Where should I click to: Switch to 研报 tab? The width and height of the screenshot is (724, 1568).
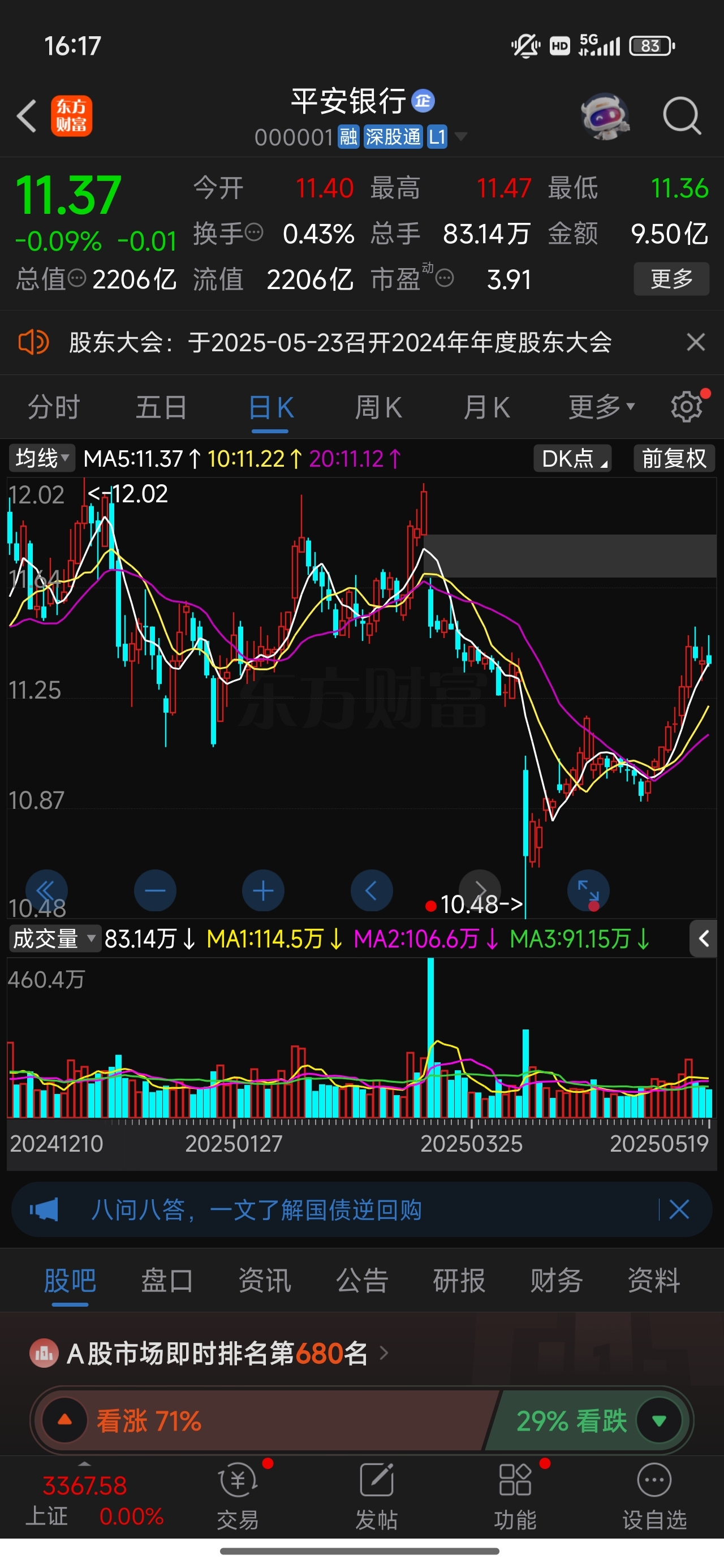(459, 1280)
